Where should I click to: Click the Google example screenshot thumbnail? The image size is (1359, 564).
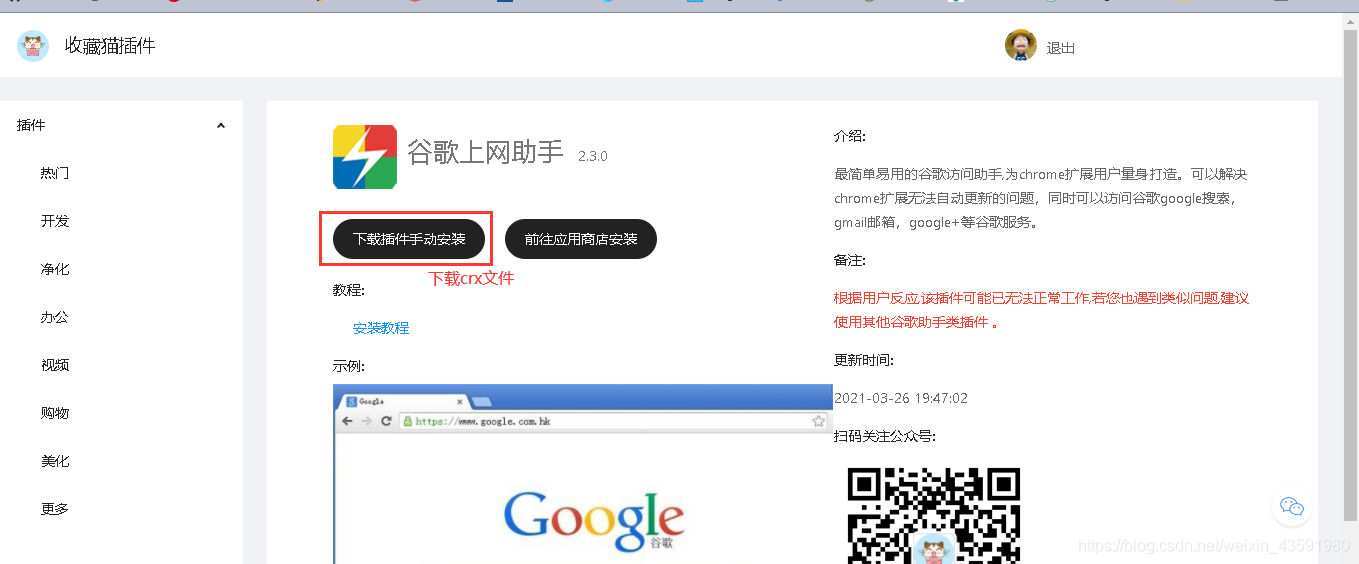point(583,474)
